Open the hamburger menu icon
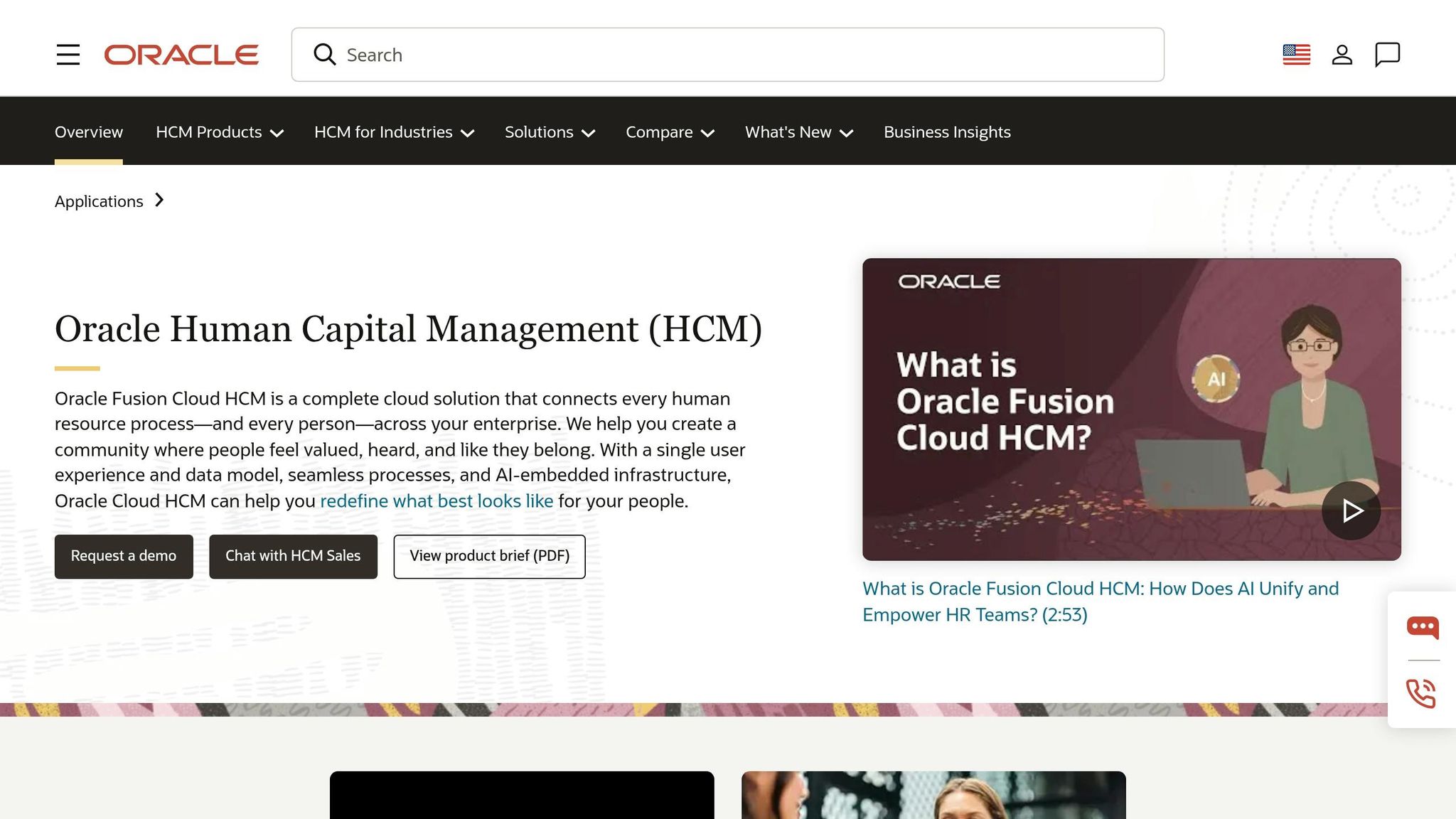The width and height of the screenshot is (1456, 819). 68,55
